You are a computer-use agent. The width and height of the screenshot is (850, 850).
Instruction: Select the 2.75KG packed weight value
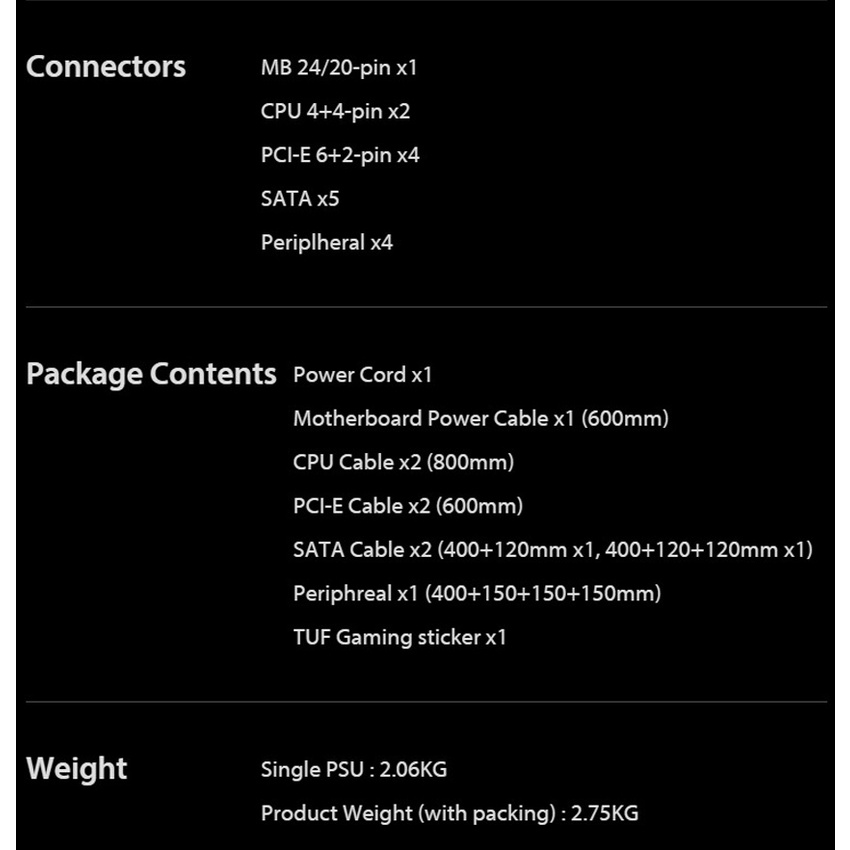click(604, 813)
